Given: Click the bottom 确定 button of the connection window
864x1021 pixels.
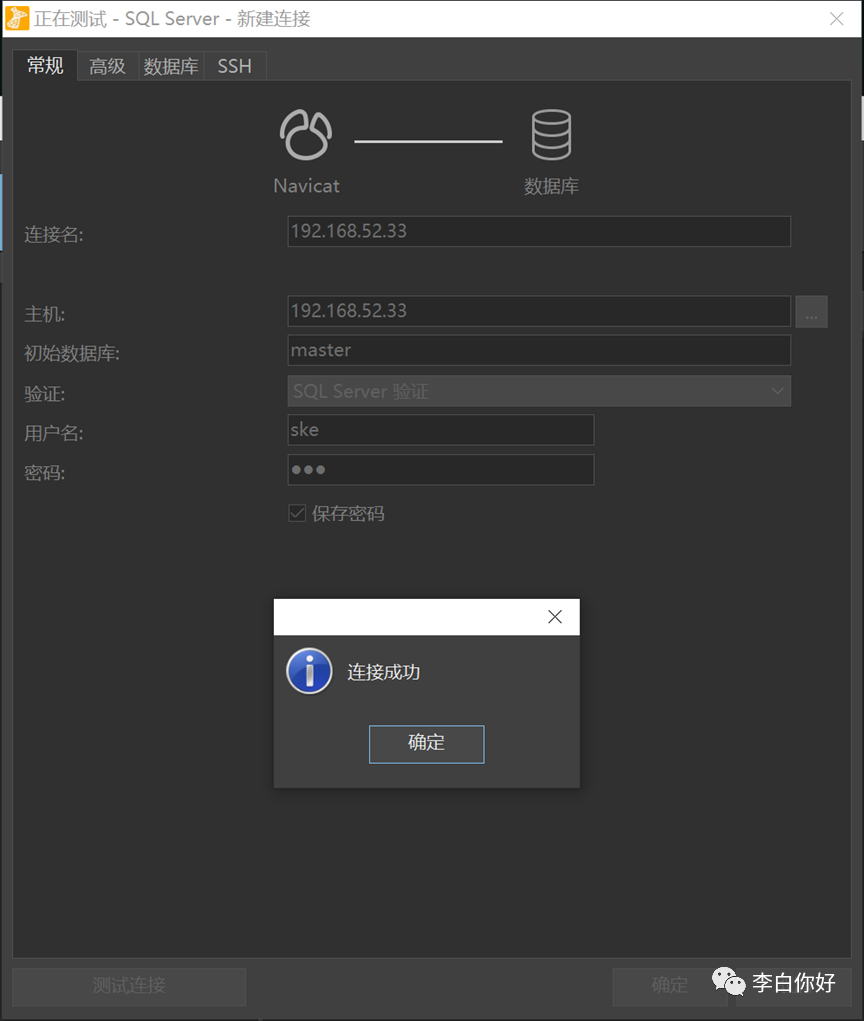Looking at the screenshot, I should coord(670,986).
